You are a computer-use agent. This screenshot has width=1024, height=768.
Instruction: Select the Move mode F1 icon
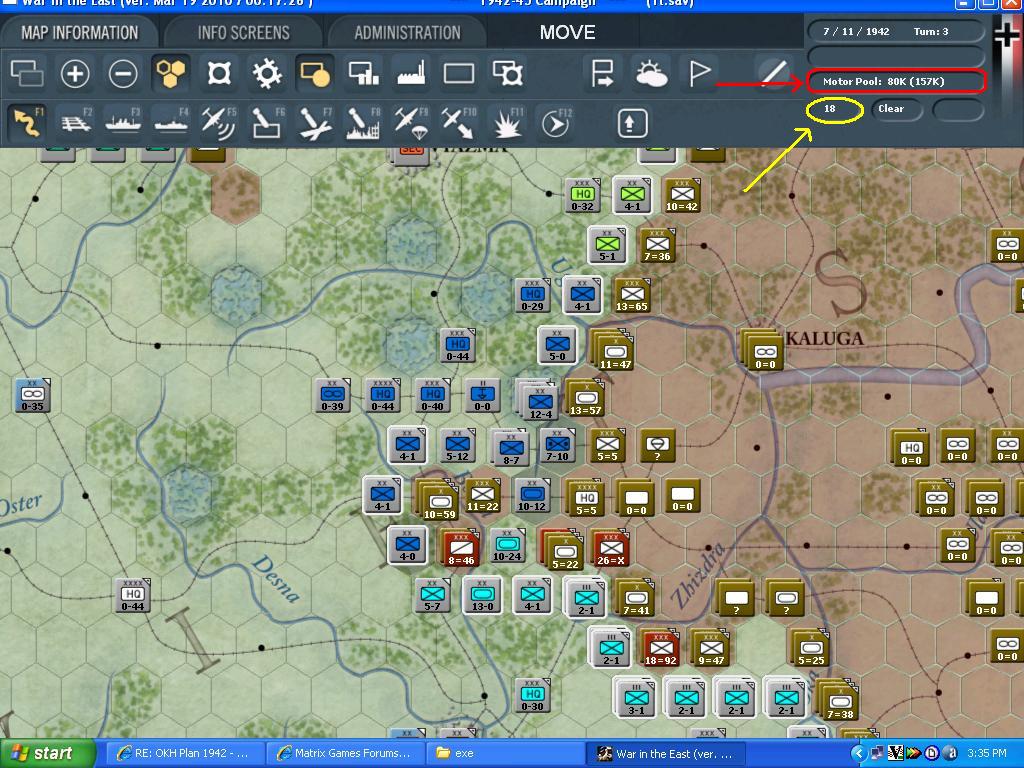tap(27, 122)
